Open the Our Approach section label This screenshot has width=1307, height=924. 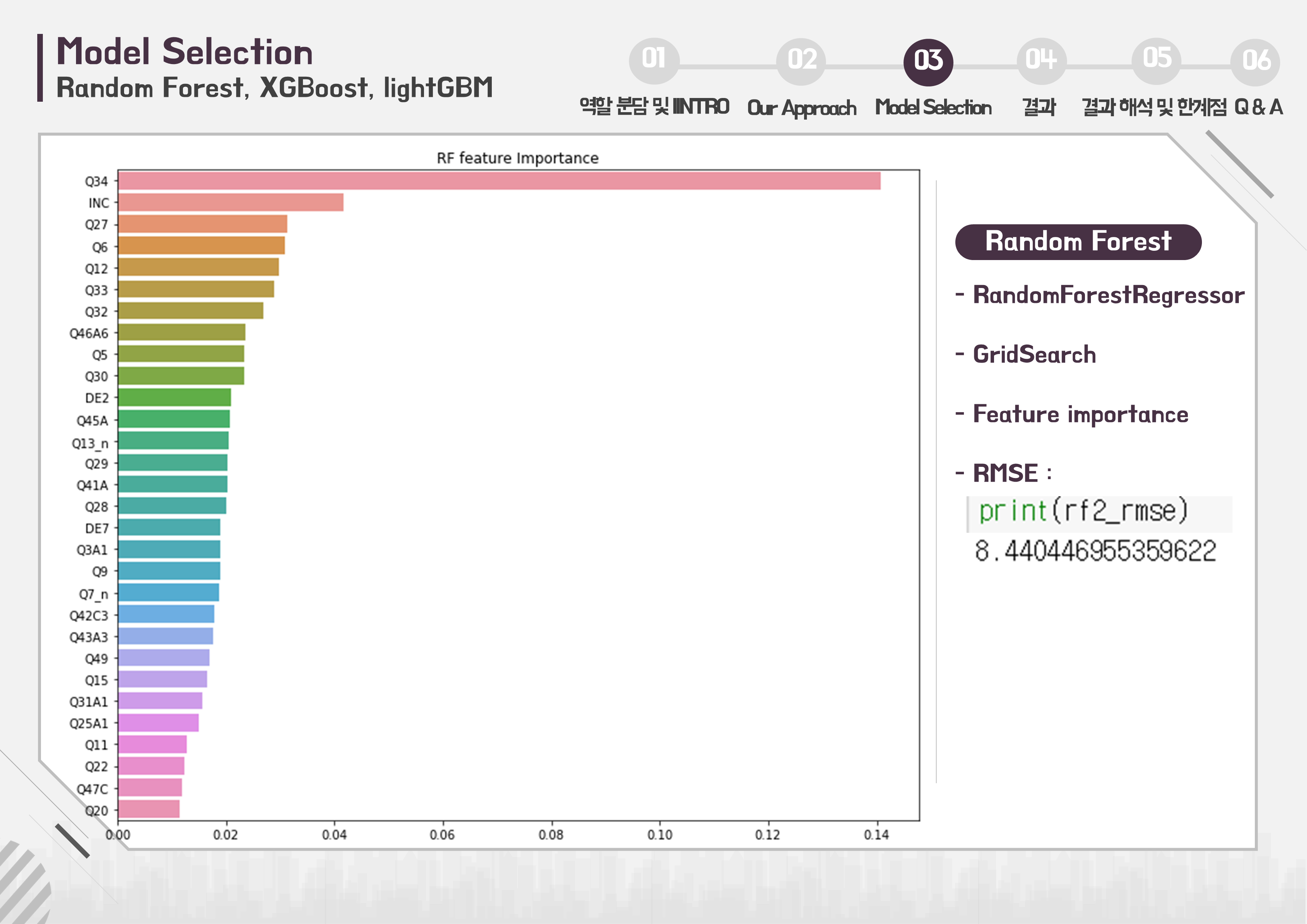point(801,108)
